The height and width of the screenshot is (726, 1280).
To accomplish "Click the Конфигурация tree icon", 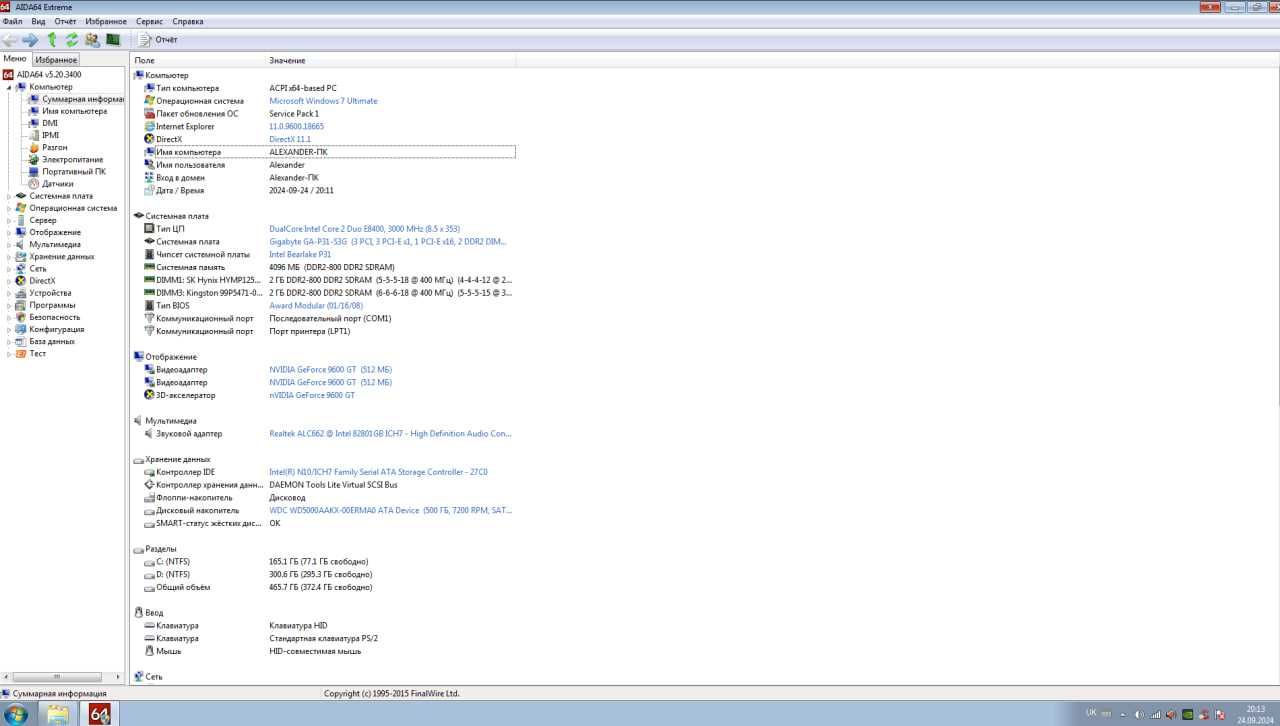I will click(x=20, y=329).
